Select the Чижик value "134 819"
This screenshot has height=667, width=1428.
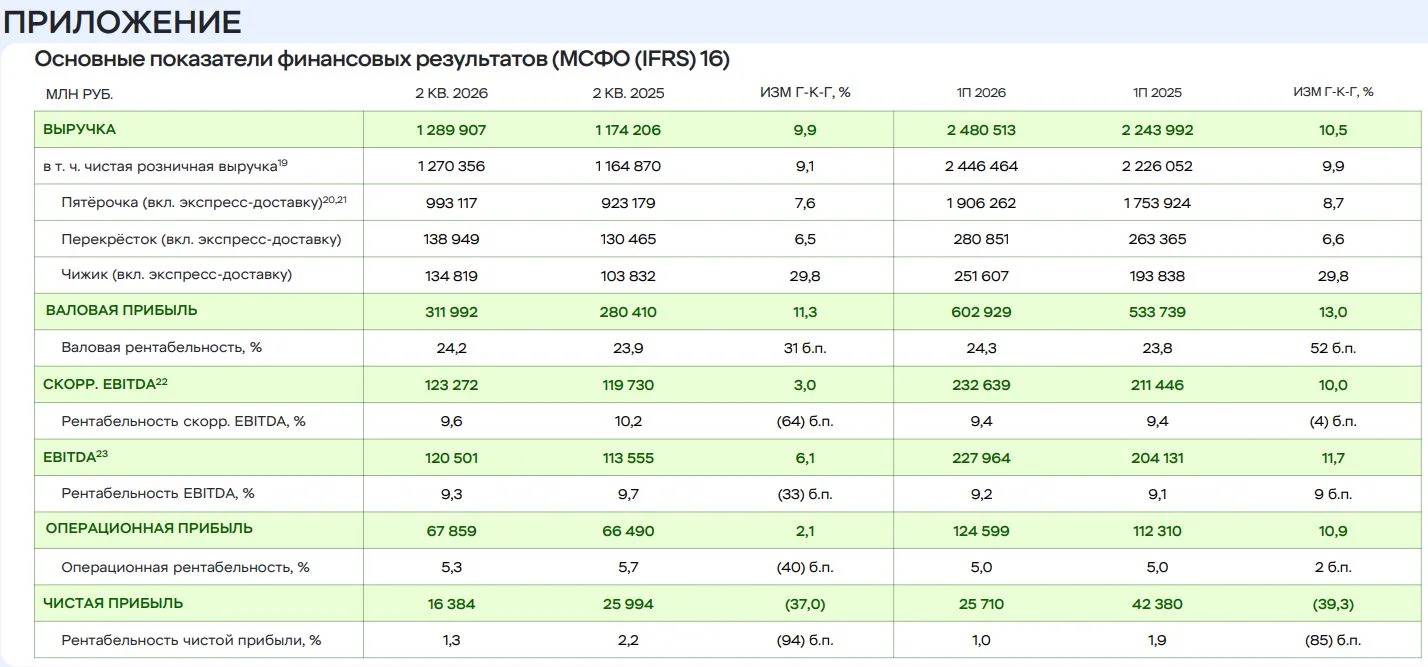pos(452,276)
